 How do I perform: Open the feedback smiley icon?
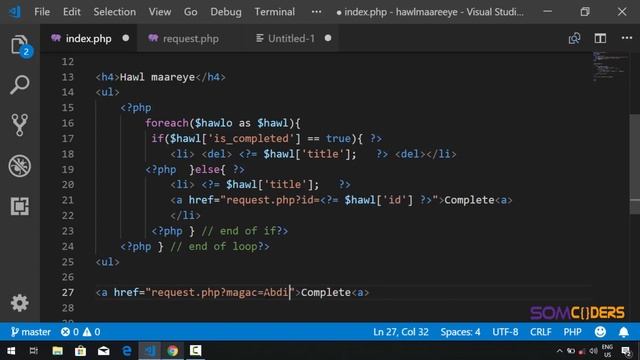click(600, 332)
